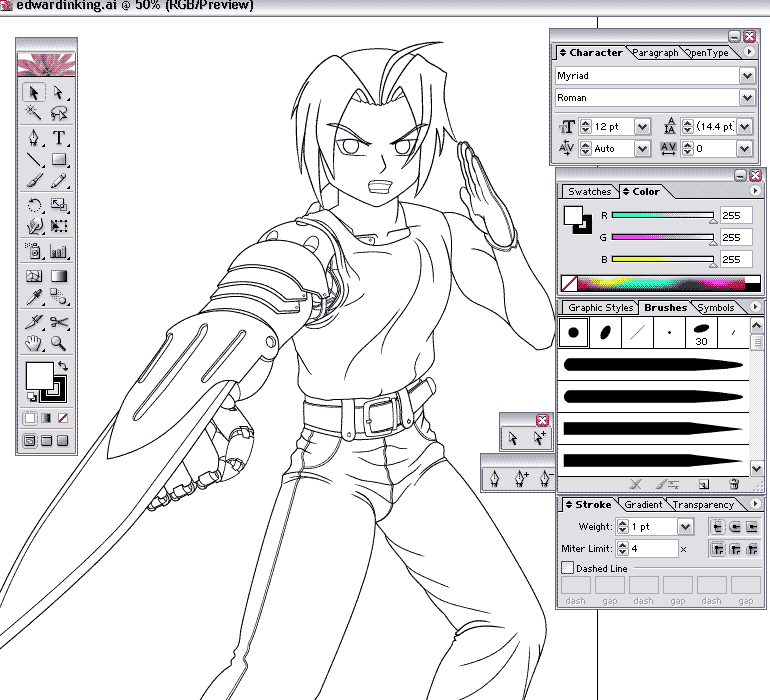Choose the Scale tool
Image resolution: width=770 pixels, height=700 pixels.
[x=59, y=204]
